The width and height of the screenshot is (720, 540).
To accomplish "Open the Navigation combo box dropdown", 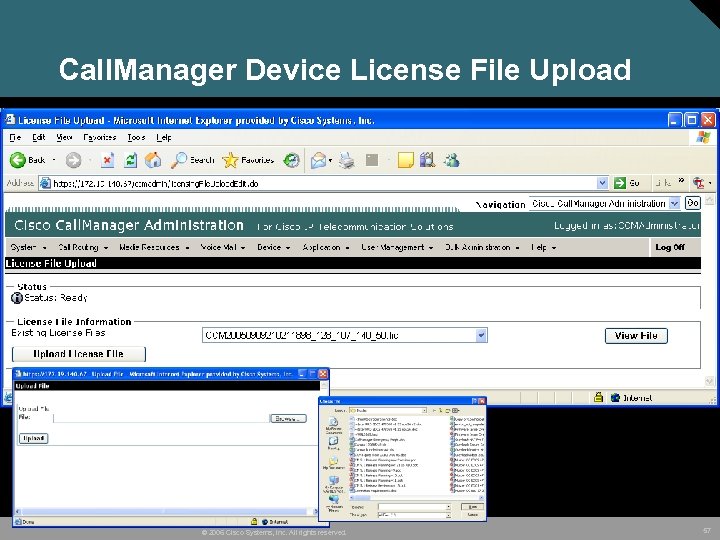I will (674, 203).
